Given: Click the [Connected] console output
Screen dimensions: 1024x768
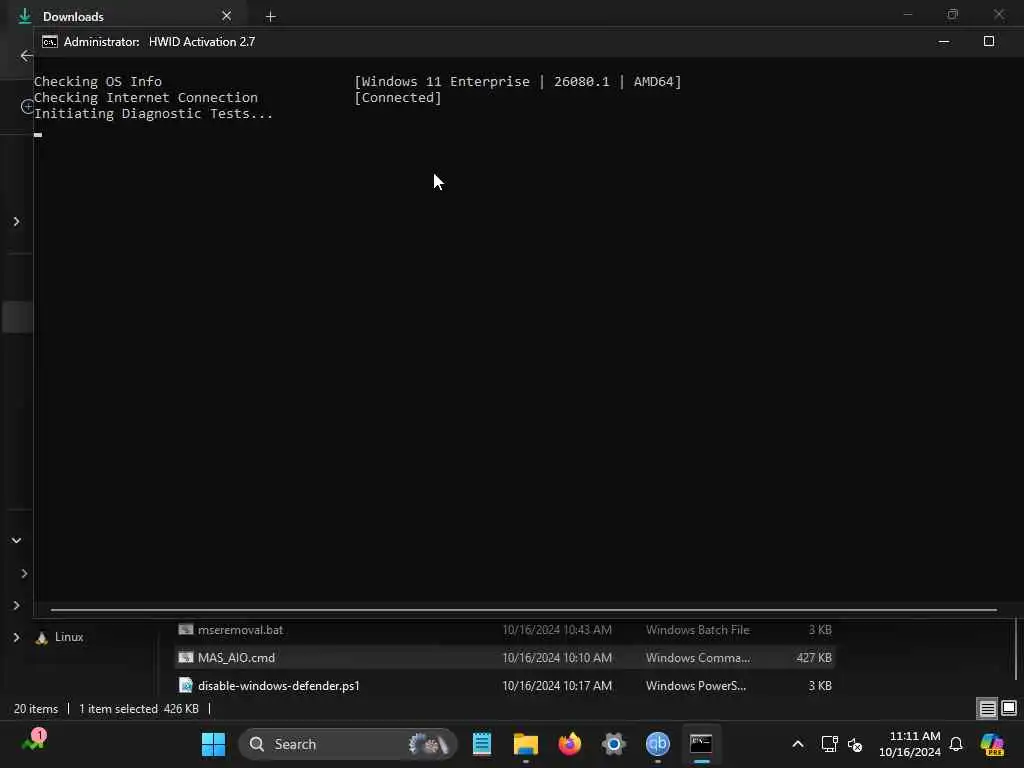Looking at the screenshot, I should (x=398, y=98).
